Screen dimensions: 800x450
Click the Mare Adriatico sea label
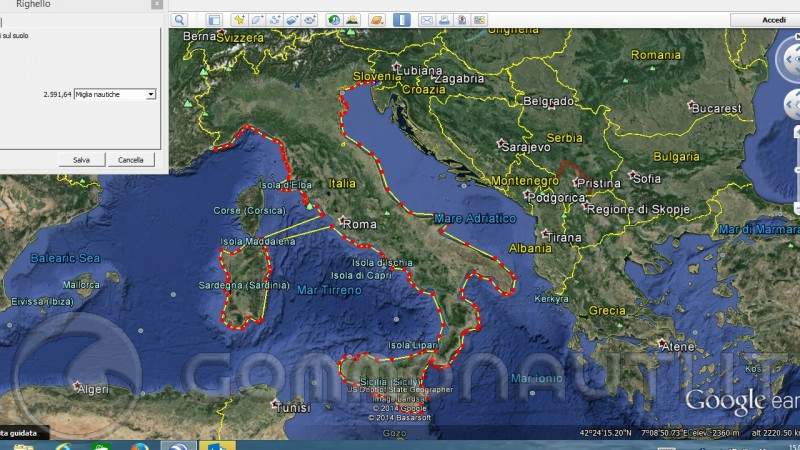click(475, 218)
